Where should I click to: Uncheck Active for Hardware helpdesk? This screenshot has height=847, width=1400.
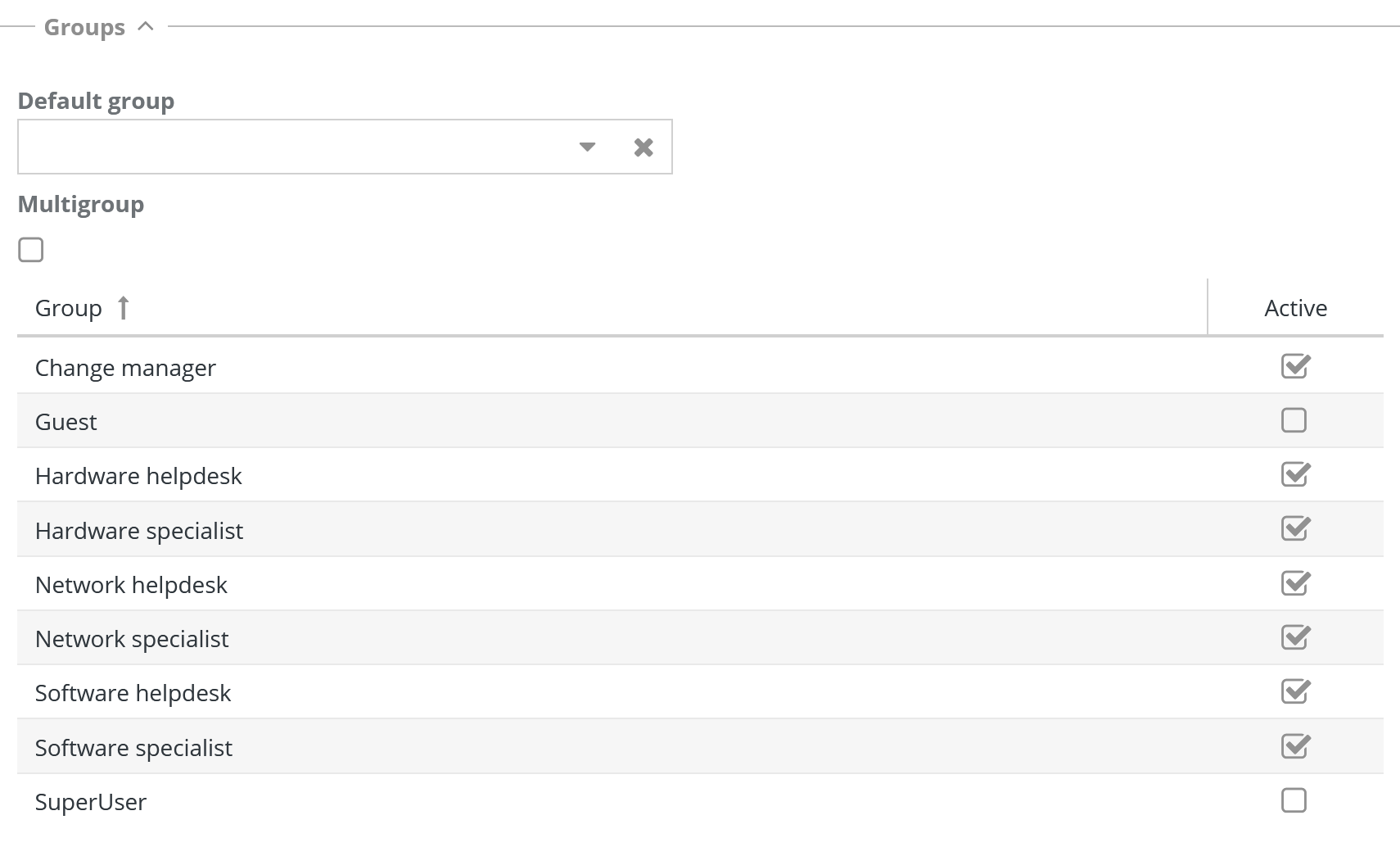[1294, 474]
